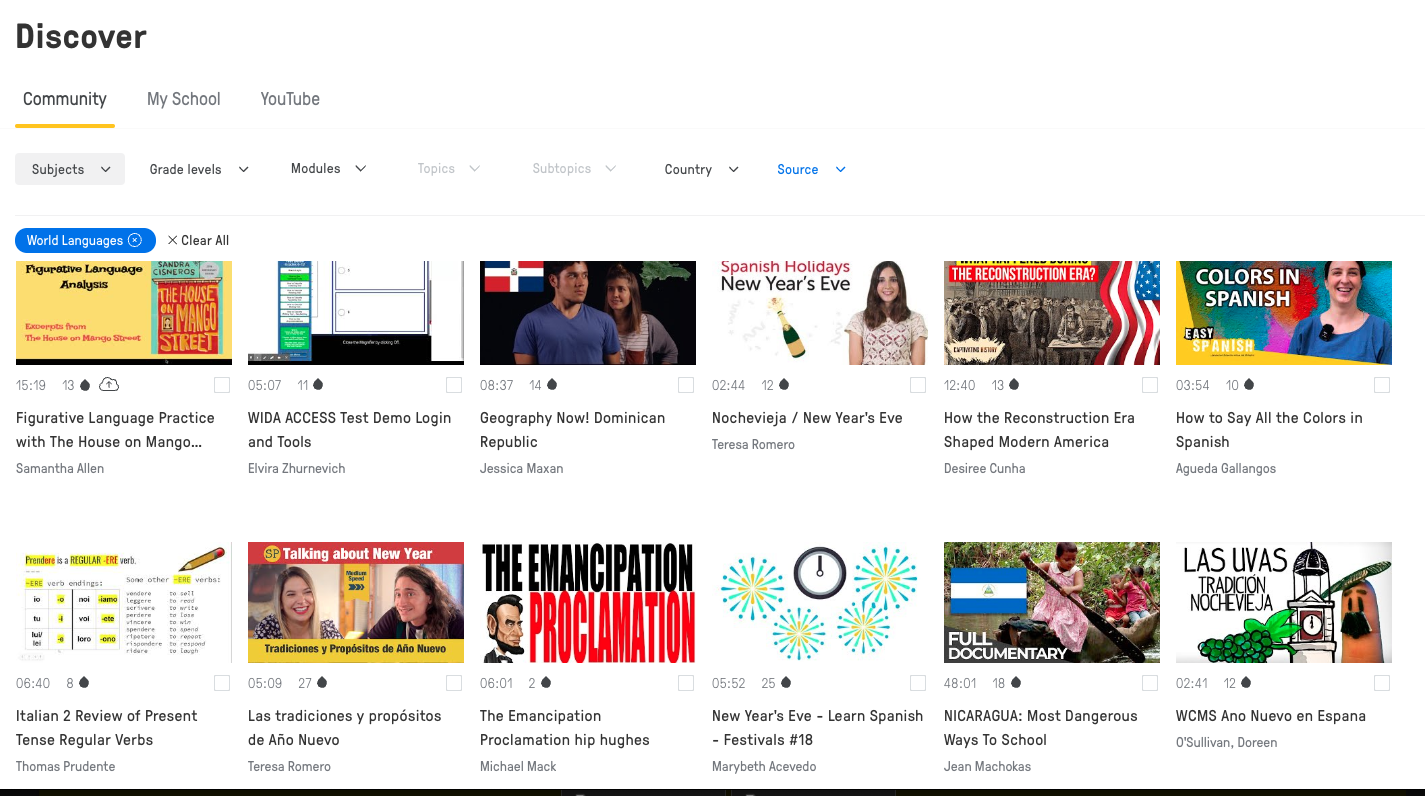Select the checkbox for the WIDA ACCESS Test Demo video
This screenshot has height=796, width=1425.
tap(454, 384)
